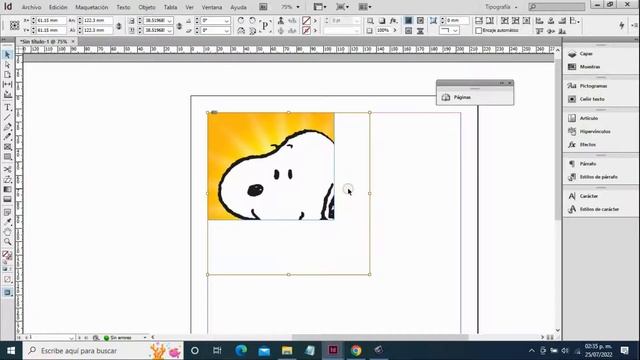Click the rotate 90° counterclockwise icon
Image resolution: width=640 pixels, height=360 pixels.
pos(252,20)
